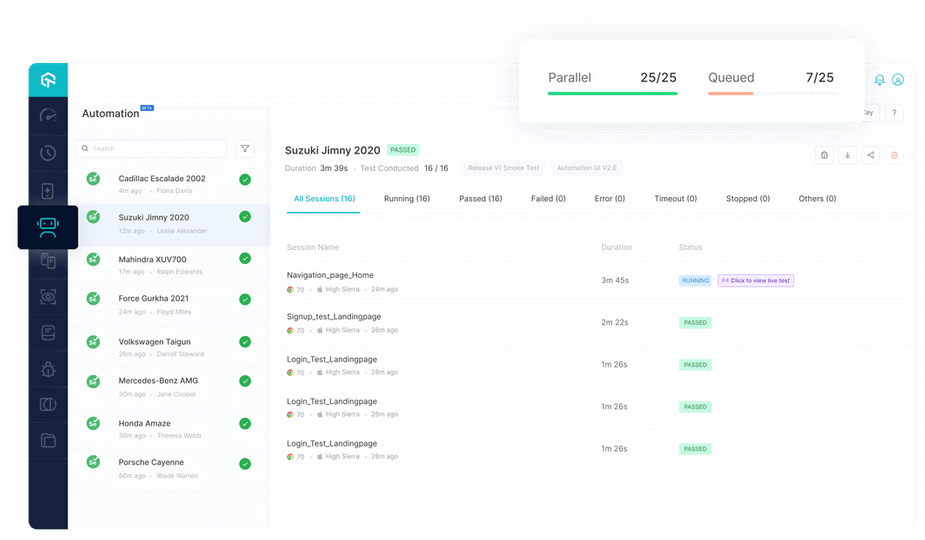Screen dimensions: 925x540
Task: Select the Suzuki Jimny 2020 build in list
Action: [x=169, y=224]
